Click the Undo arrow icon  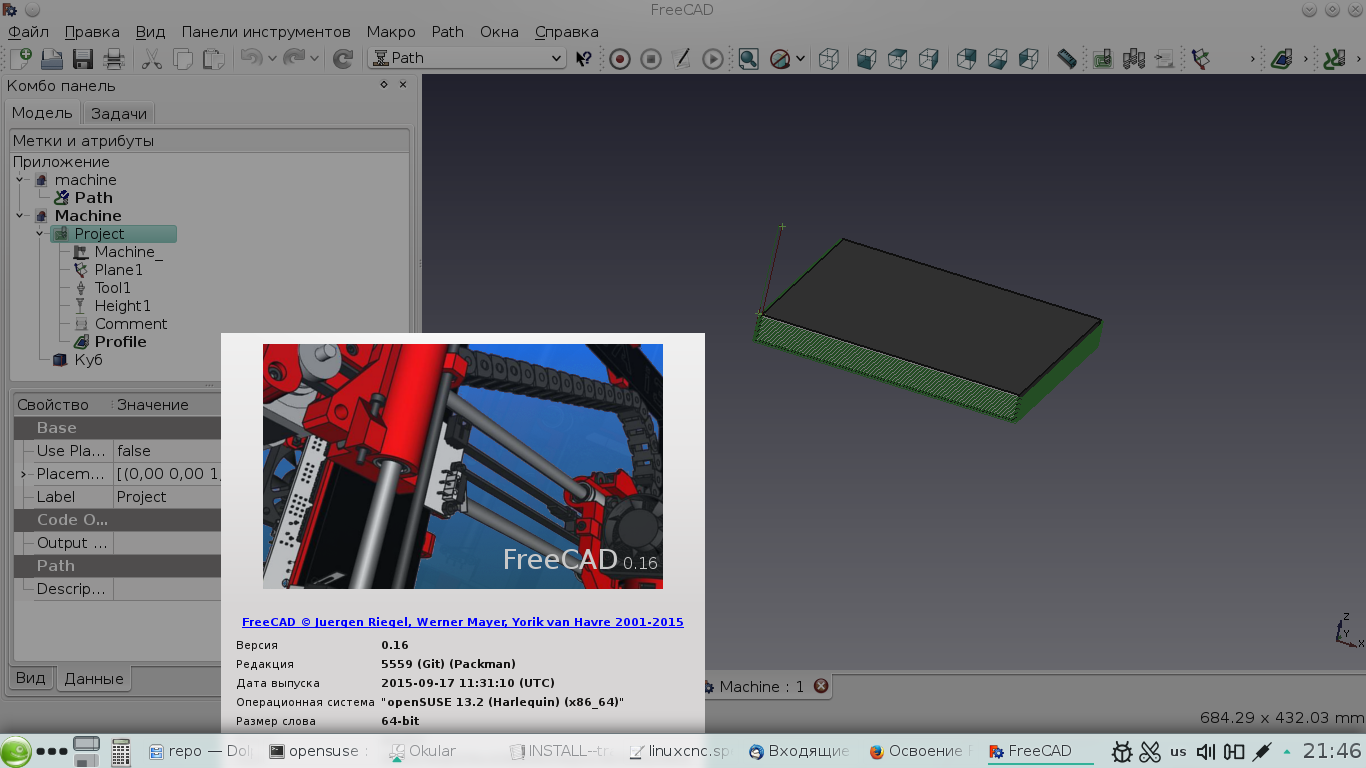click(x=250, y=59)
